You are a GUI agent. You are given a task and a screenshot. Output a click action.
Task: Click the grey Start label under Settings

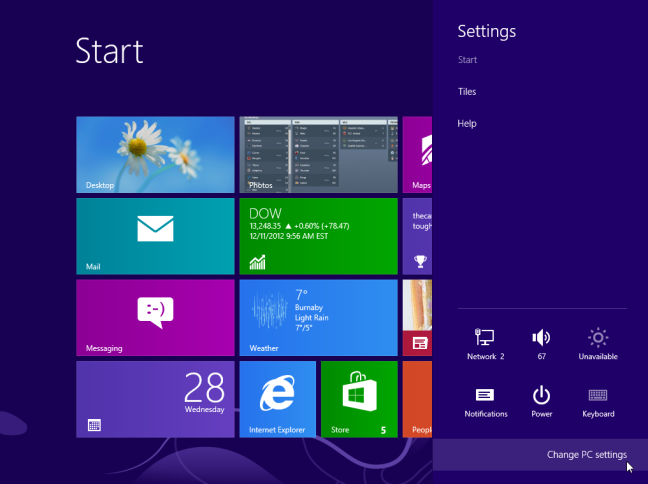467,60
